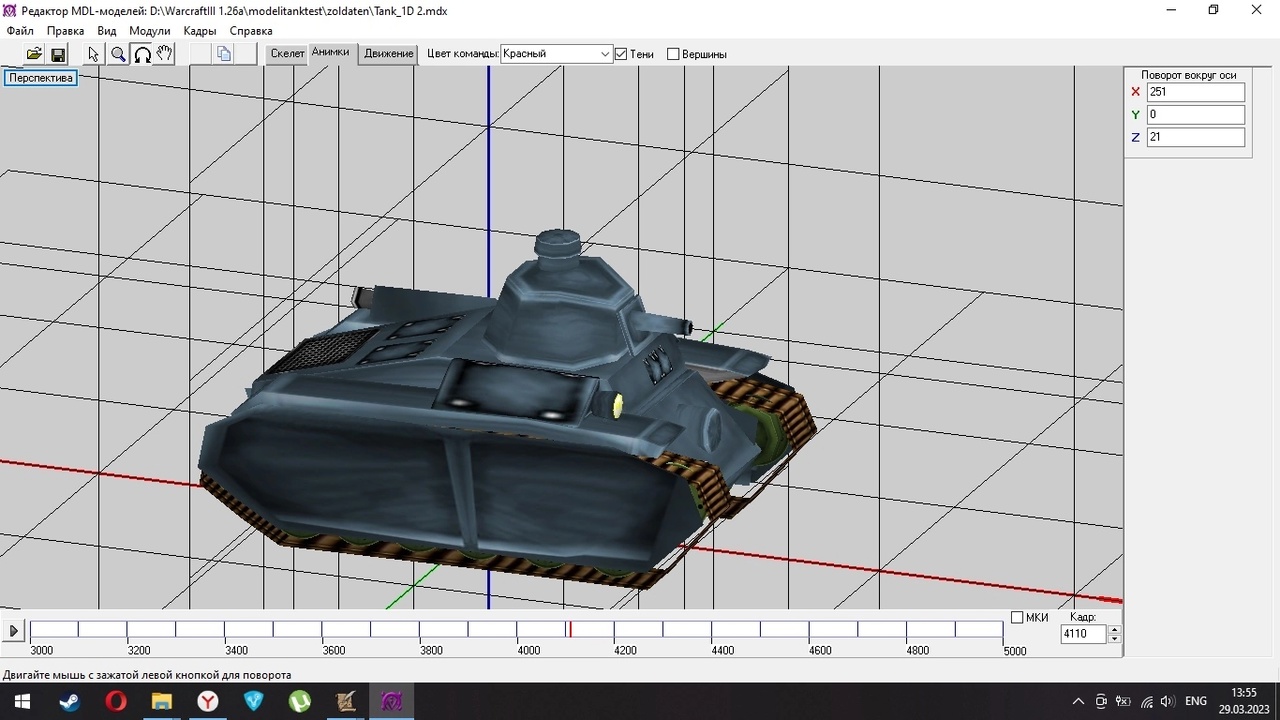Click the copy toolbar icon

tap(225, 54)
